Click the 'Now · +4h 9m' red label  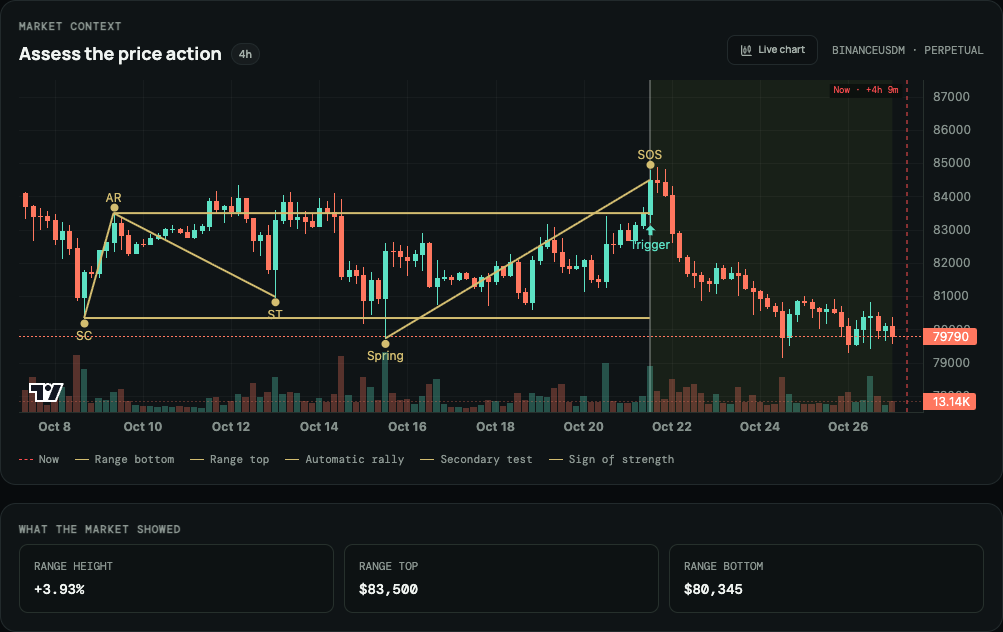(865, 90)
